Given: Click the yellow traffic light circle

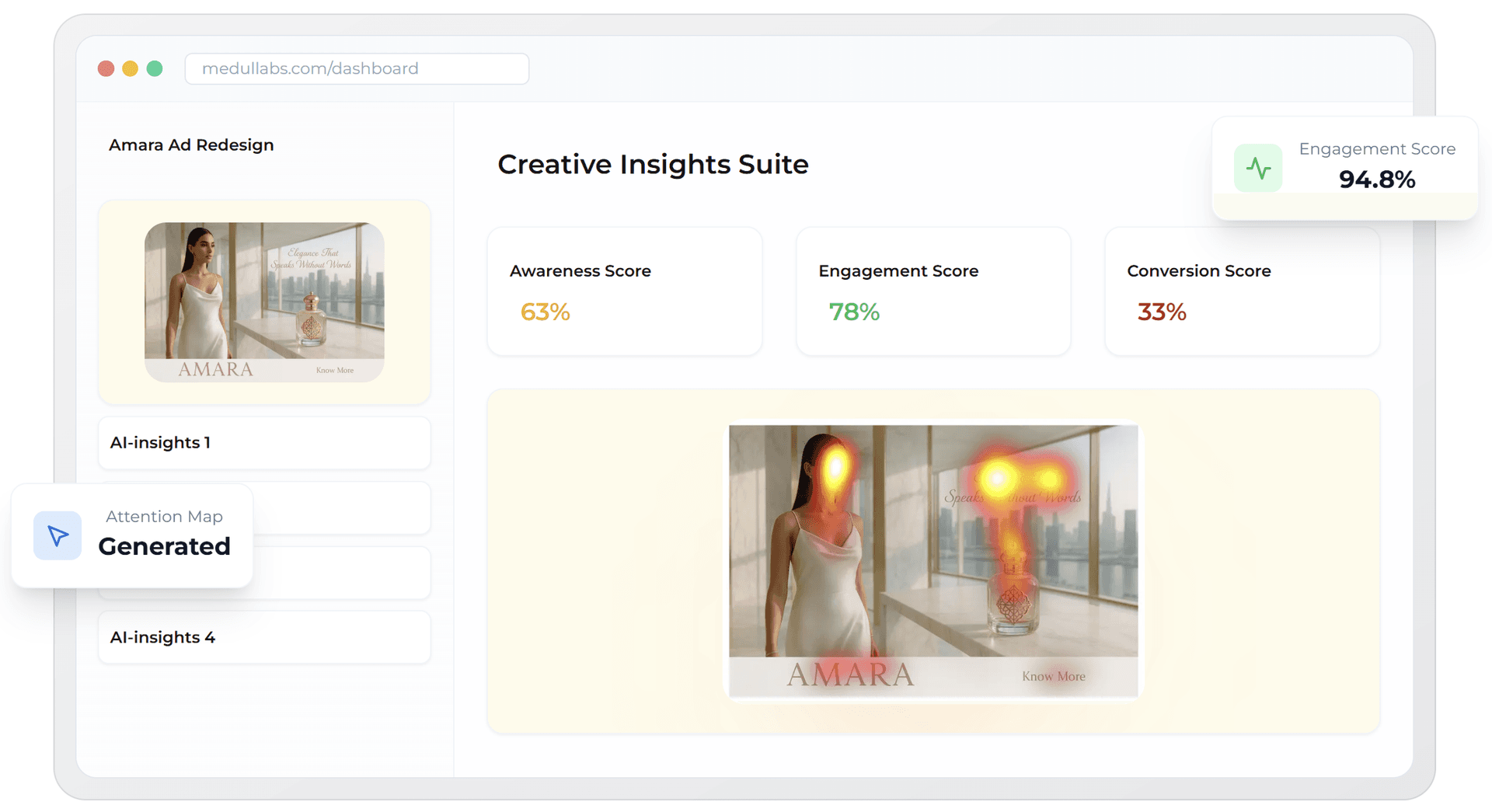Looking at the screenshot, I should 130,68.
